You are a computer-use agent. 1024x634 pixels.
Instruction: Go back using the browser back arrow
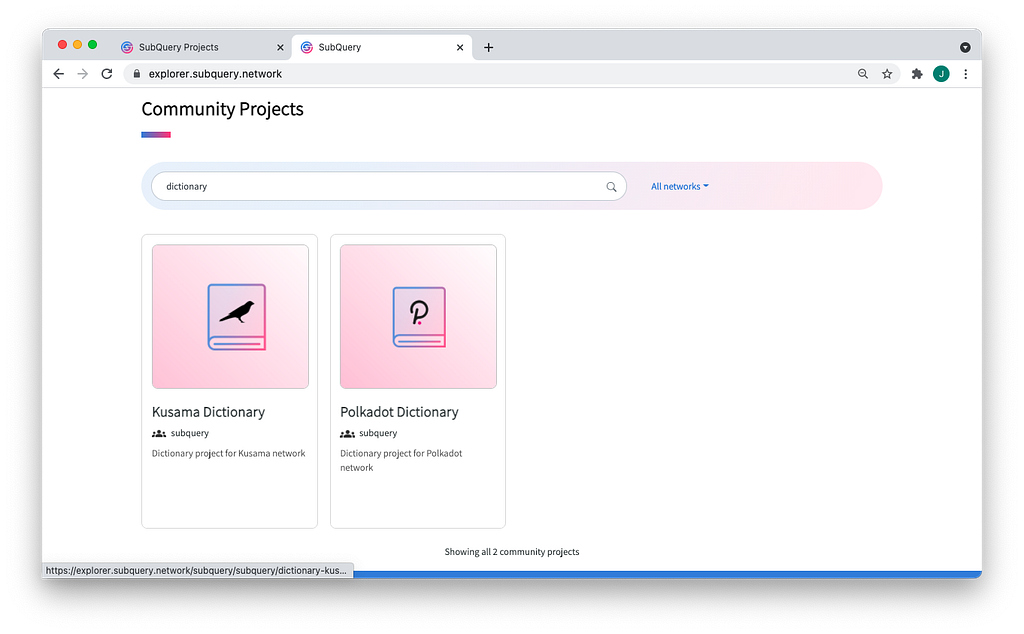59,74
